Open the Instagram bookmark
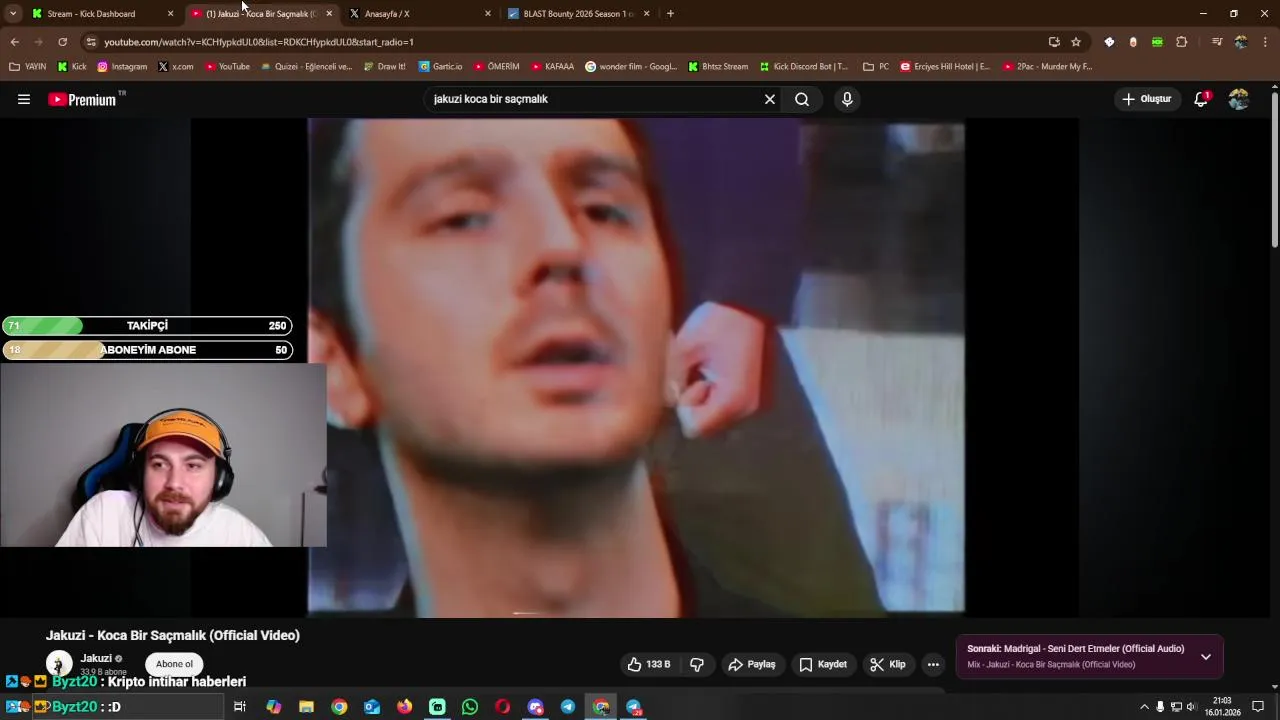1280x720 pixels. (122, 67)
